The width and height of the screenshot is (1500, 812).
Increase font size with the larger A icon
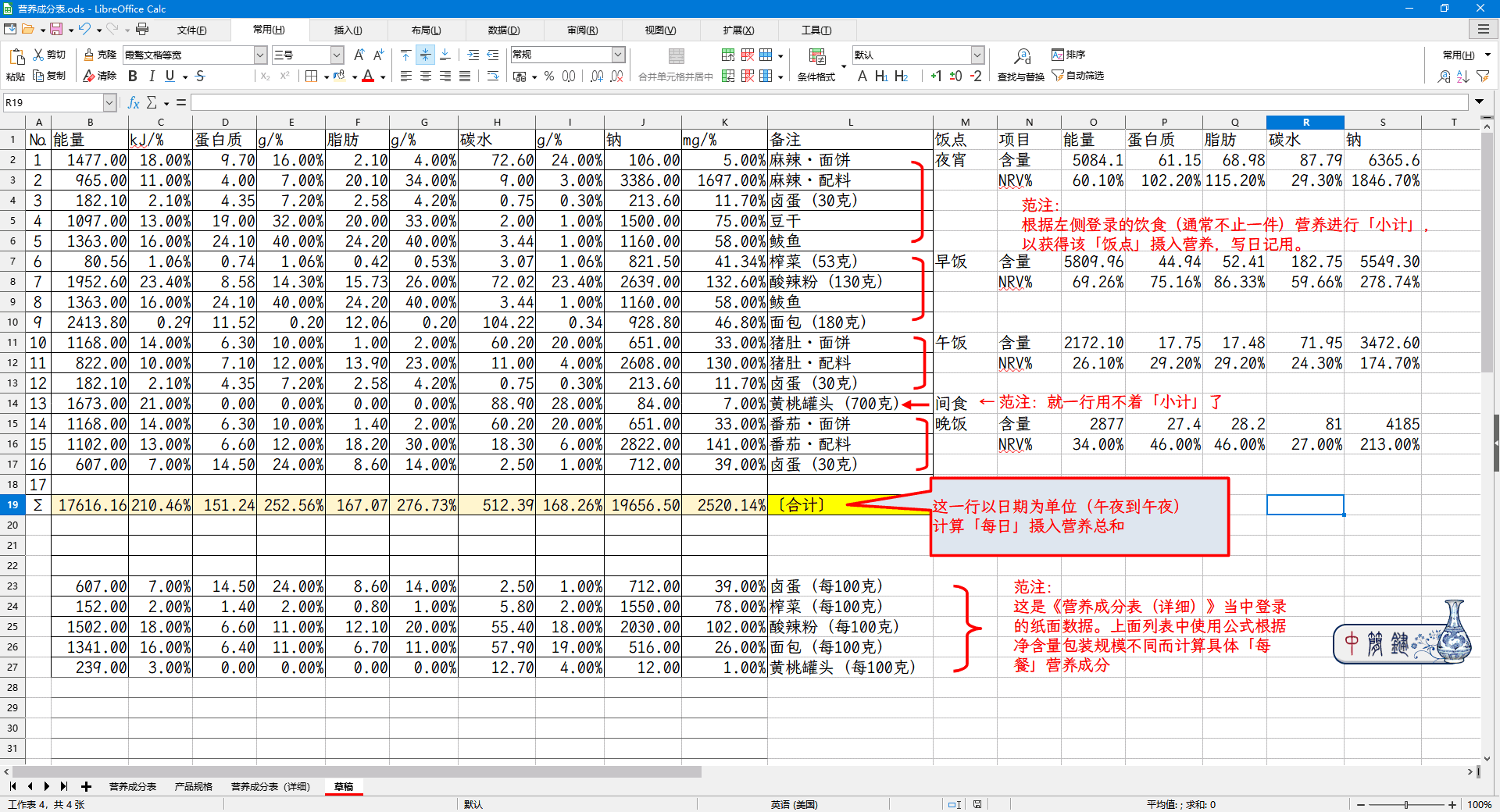click(359, 55)
